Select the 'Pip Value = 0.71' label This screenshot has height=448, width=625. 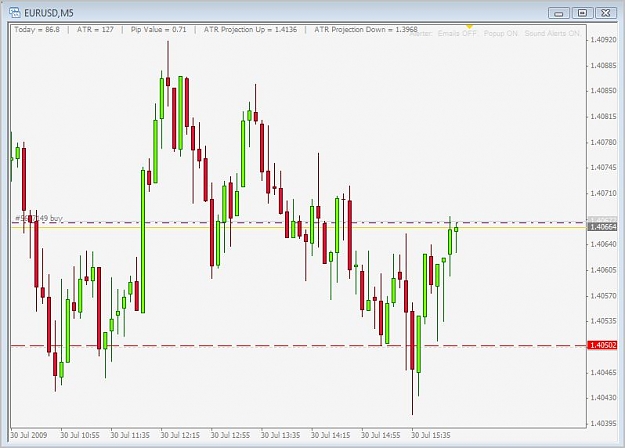click(159, 29)
